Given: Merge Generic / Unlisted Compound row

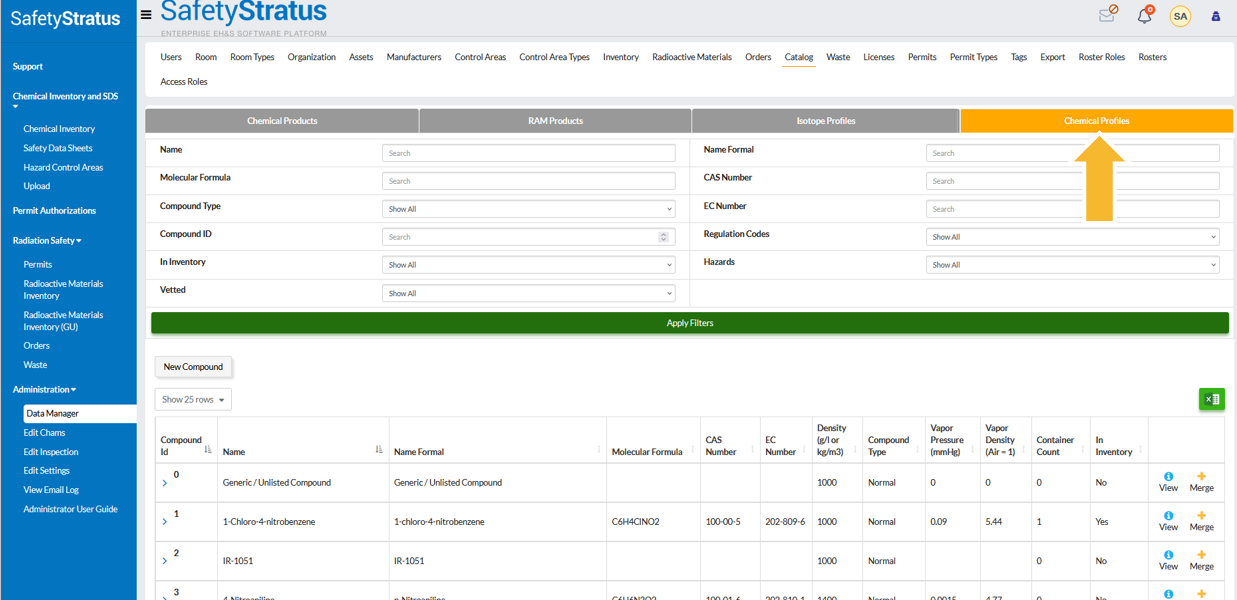Looking at the screenshot, I should point(1201,482).
